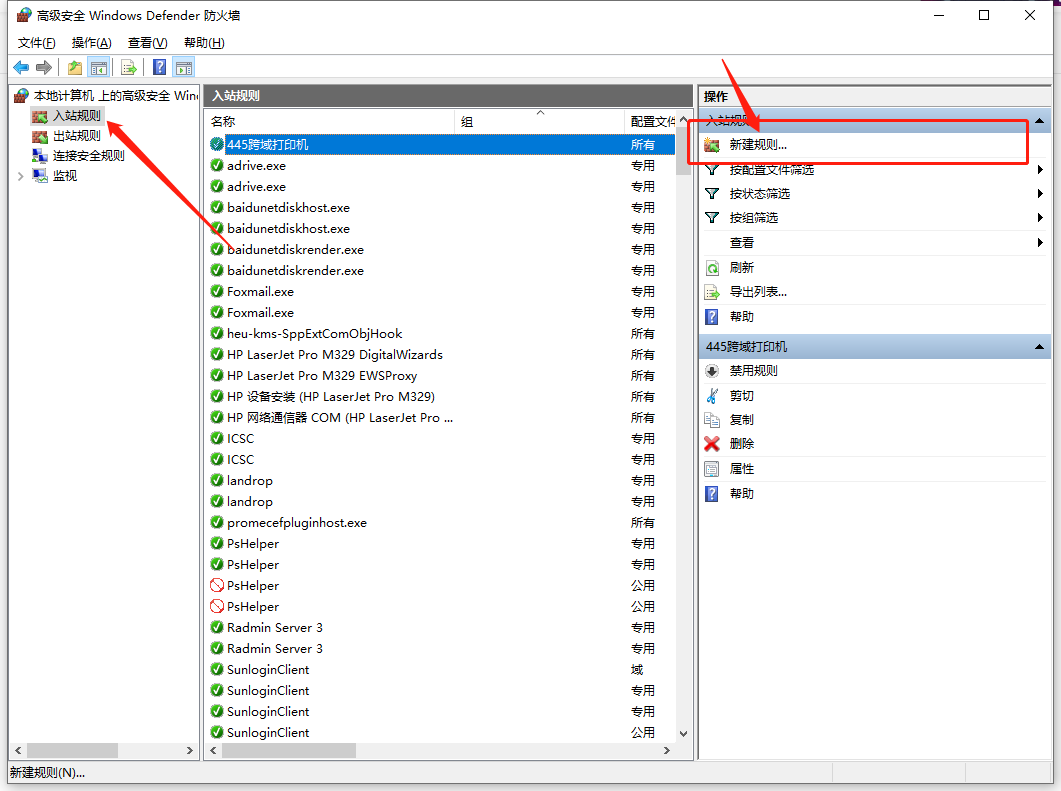Sort rules by 配置文件 column header
Viewport: 1061px width, 791px height.
point(652,121)
